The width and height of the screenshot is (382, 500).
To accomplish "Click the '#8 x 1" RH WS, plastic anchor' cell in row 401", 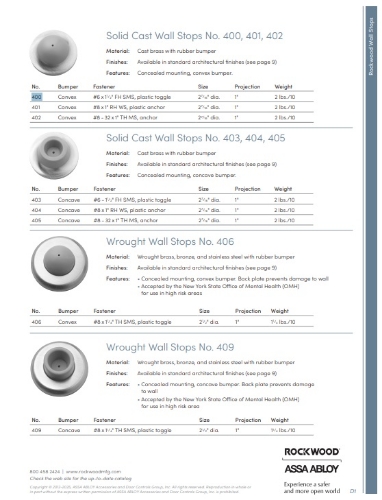I will (129, 107).
